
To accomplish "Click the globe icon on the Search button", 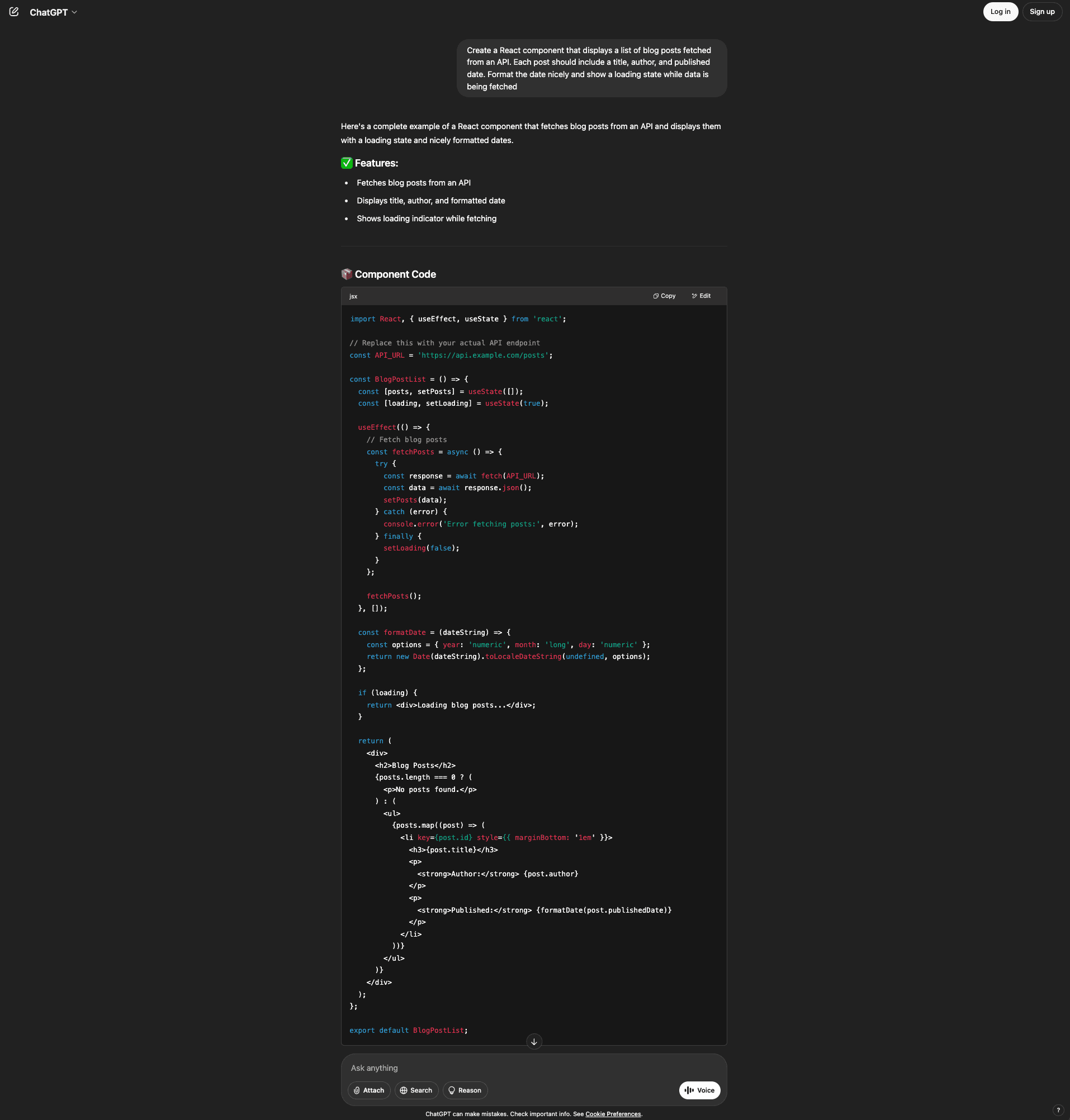I will [405, 1090].
